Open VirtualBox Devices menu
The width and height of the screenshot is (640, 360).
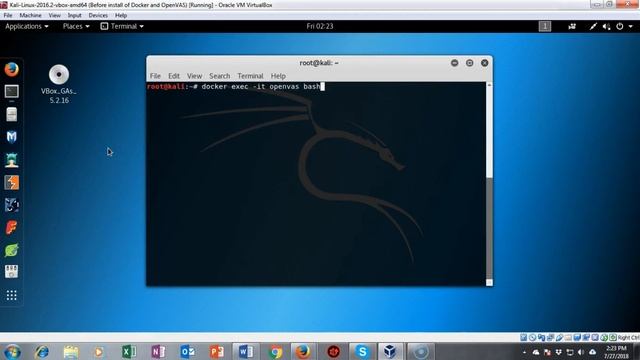coord(98,15)
